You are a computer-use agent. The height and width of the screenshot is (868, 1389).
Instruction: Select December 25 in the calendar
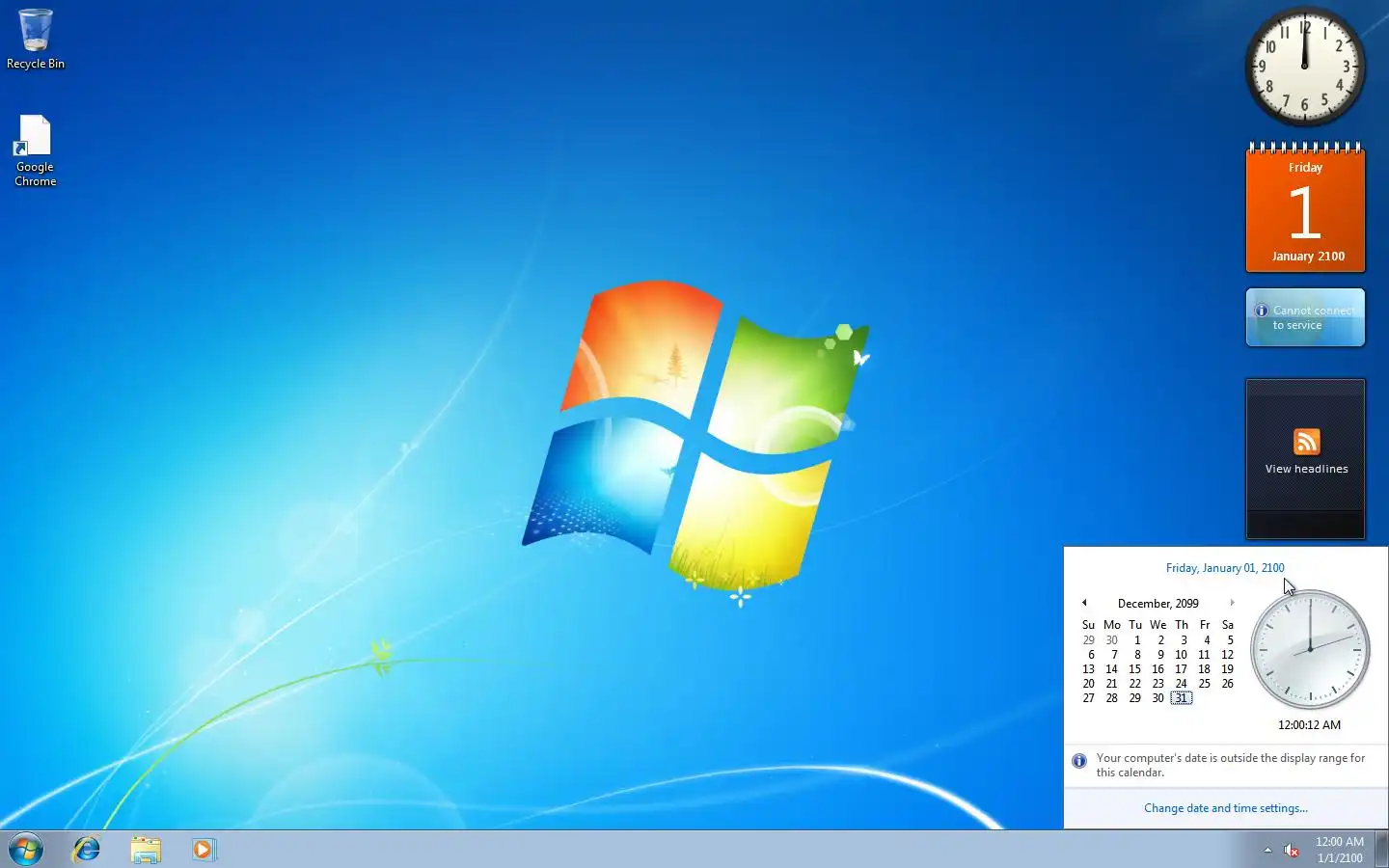pos(1204,684)
